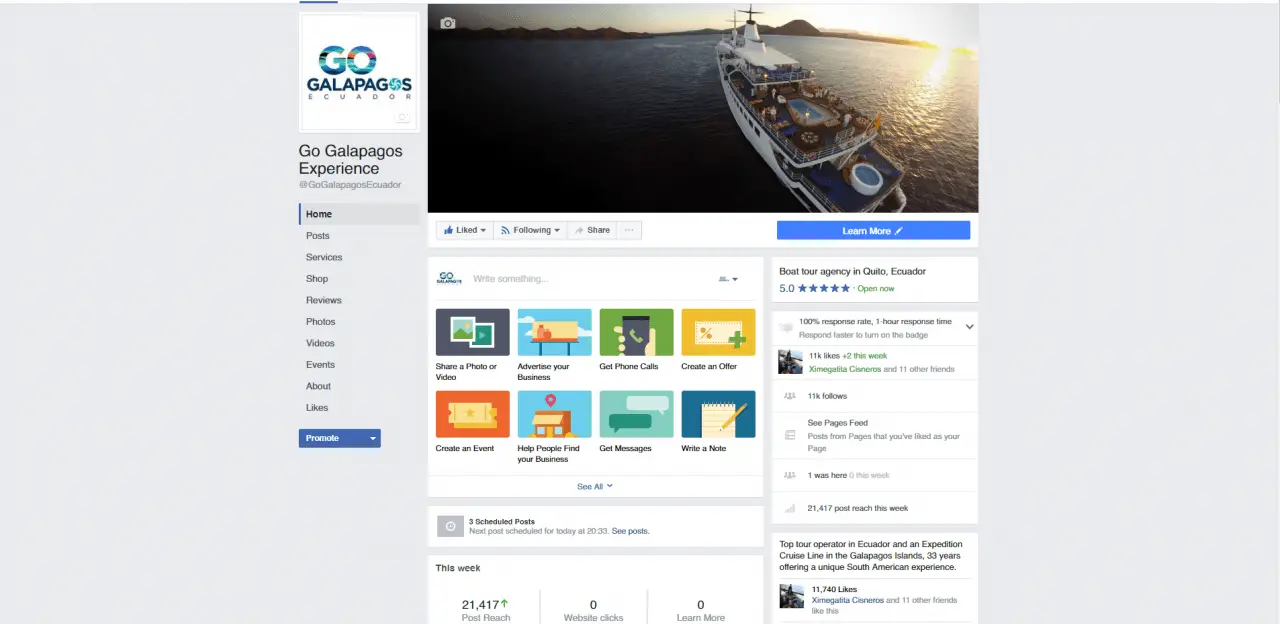Toggle the Liked button for the page
Viewport: 1280px width, 624px height.
(464, 230)
